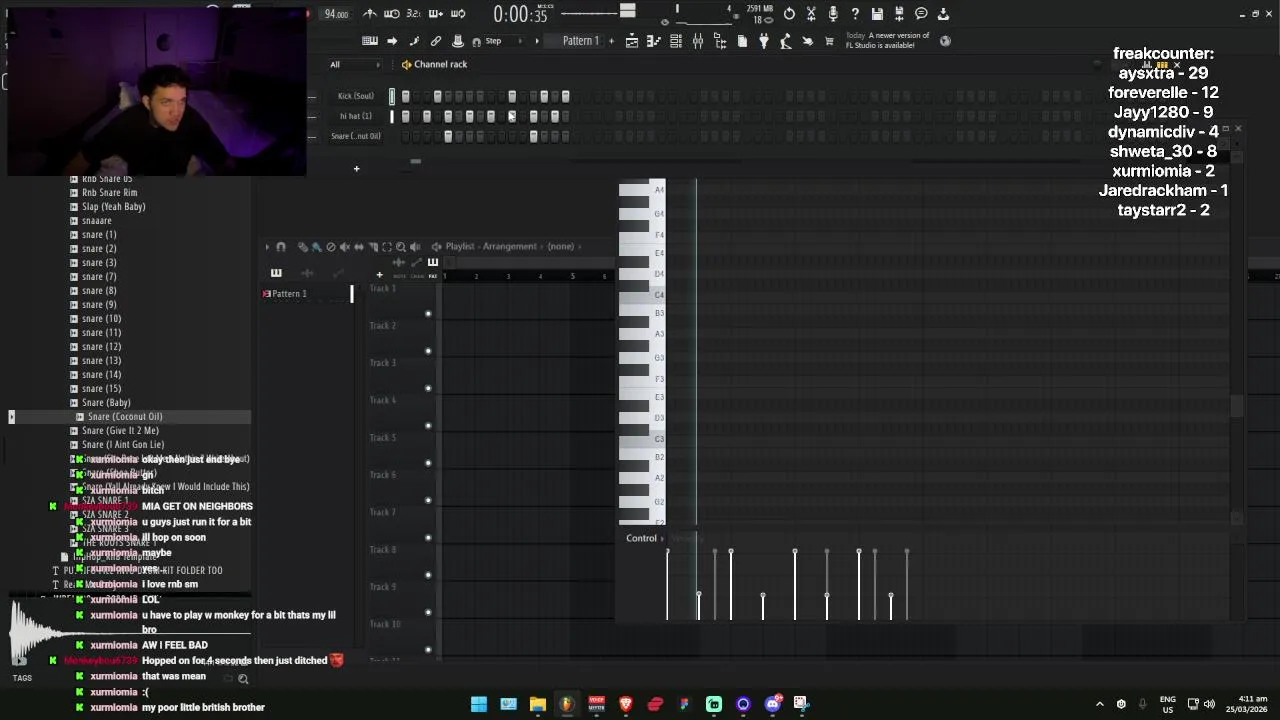The image size is (1280, 720).
Task: Click the typing keyboard to piano icon
Action: [370, 41]
